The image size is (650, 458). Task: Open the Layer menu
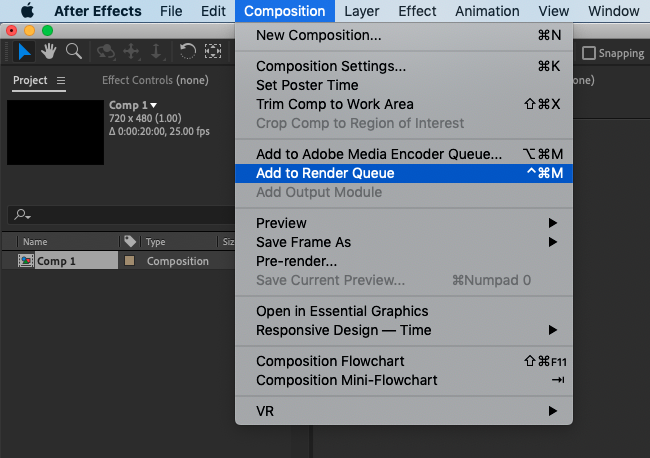click(x=361, y=11)
